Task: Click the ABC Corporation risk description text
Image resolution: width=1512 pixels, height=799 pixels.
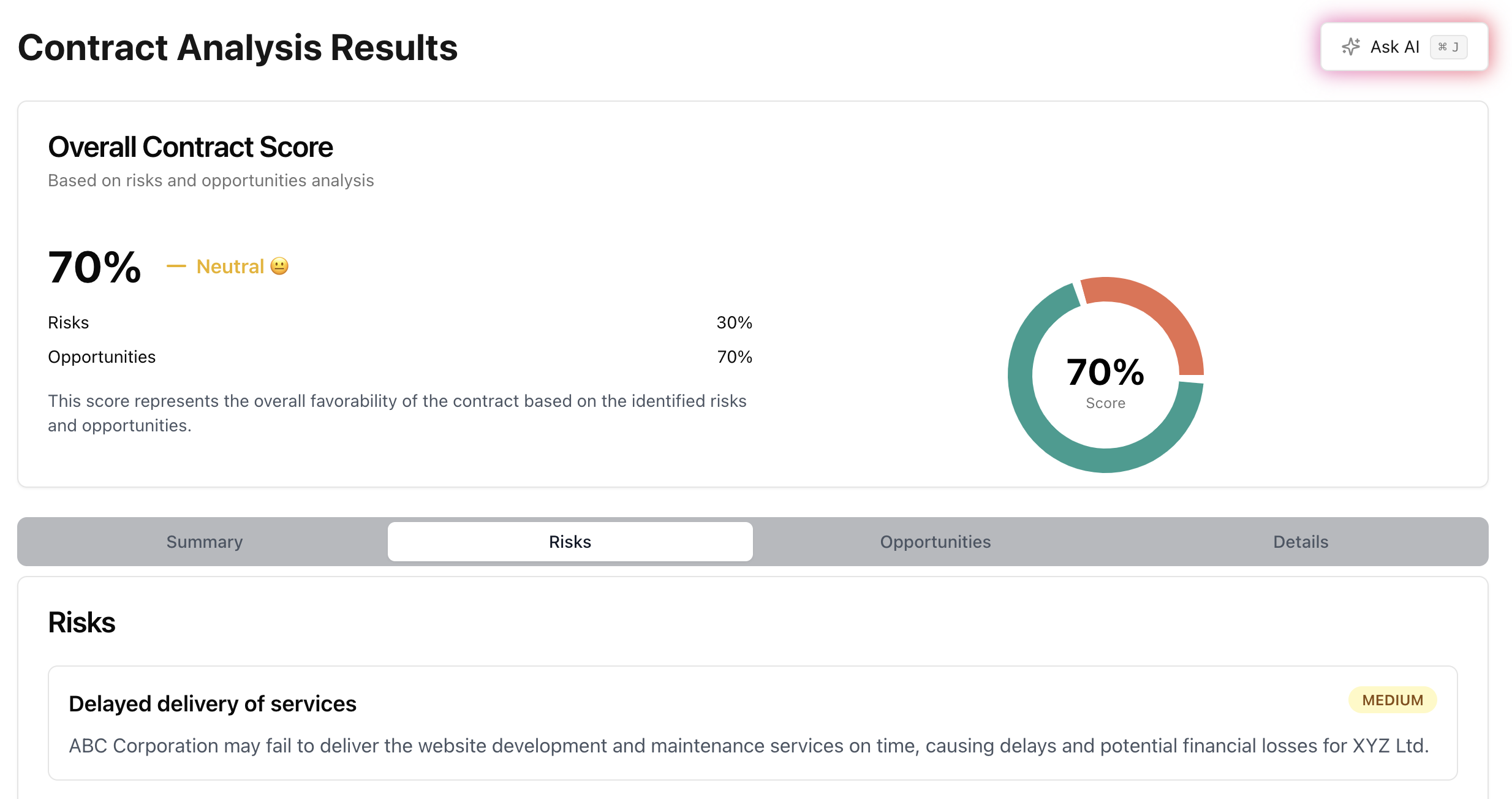Action: (749, 746)
